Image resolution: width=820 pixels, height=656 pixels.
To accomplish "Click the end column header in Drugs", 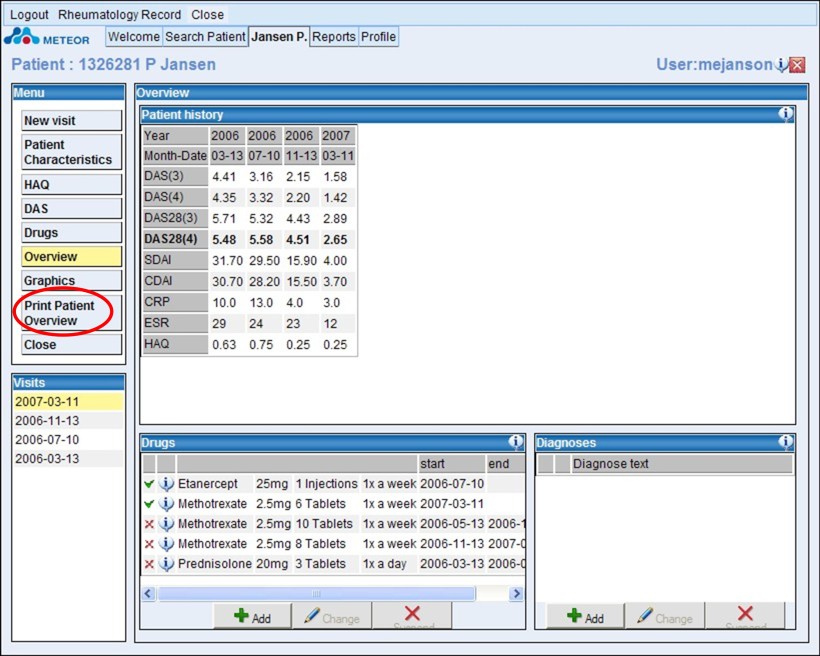I will [x=505, y=464].
